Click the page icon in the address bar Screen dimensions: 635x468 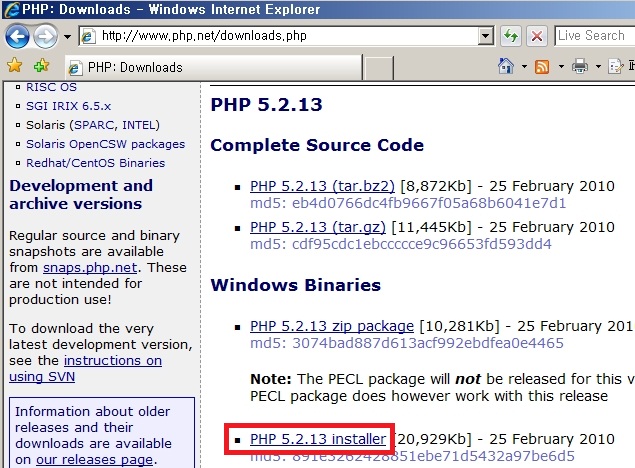pyautogui.click(x=88, y=36)
